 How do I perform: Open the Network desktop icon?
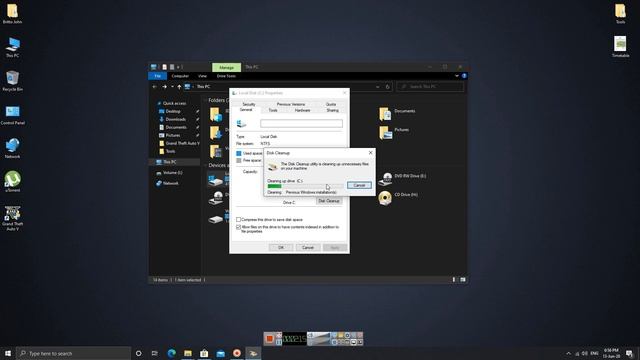coord(12,148)
